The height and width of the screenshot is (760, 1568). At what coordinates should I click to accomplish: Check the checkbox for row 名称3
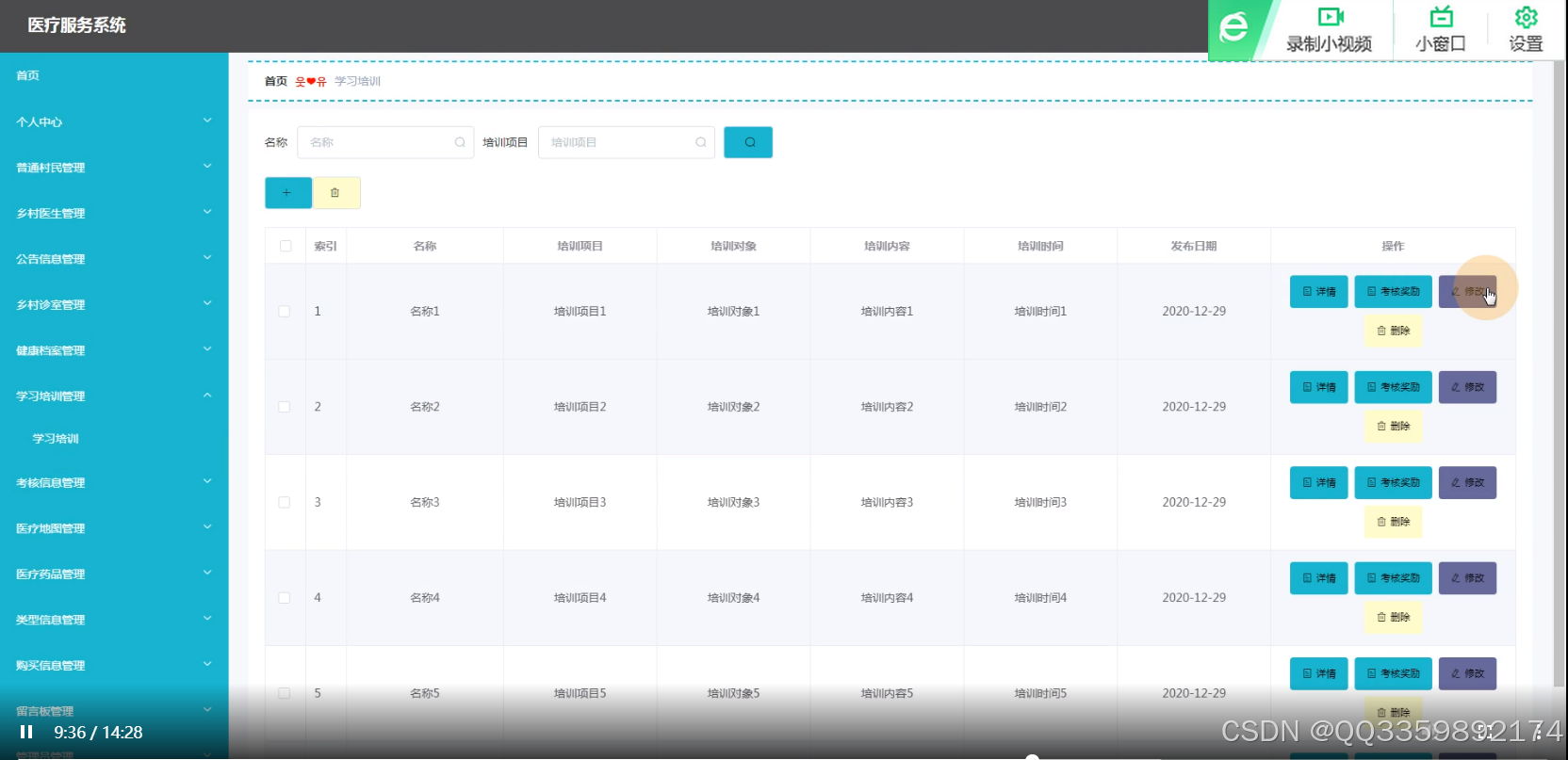(x=284, y=502)
